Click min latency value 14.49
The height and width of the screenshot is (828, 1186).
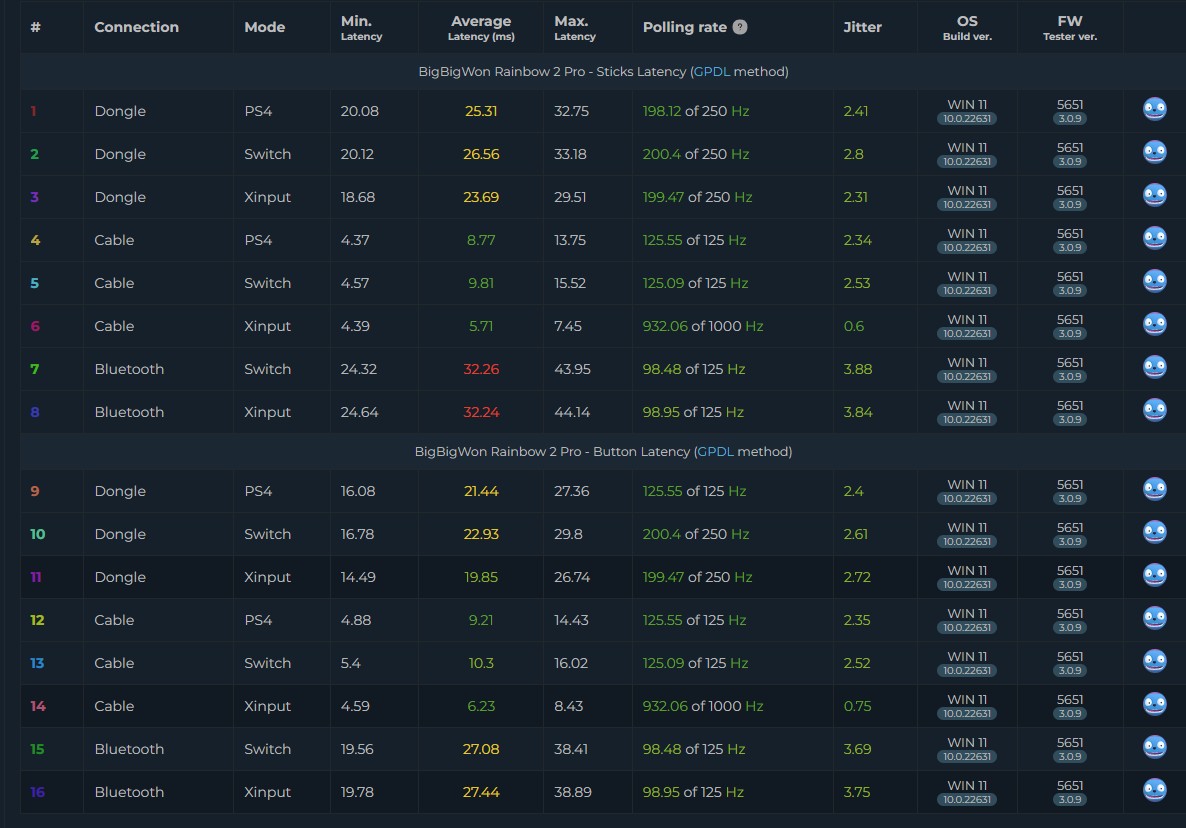coord(358,578)
